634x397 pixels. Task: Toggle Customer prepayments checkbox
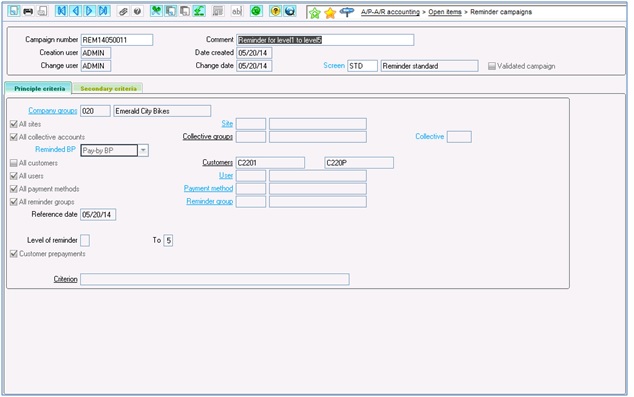pos(14,254)
